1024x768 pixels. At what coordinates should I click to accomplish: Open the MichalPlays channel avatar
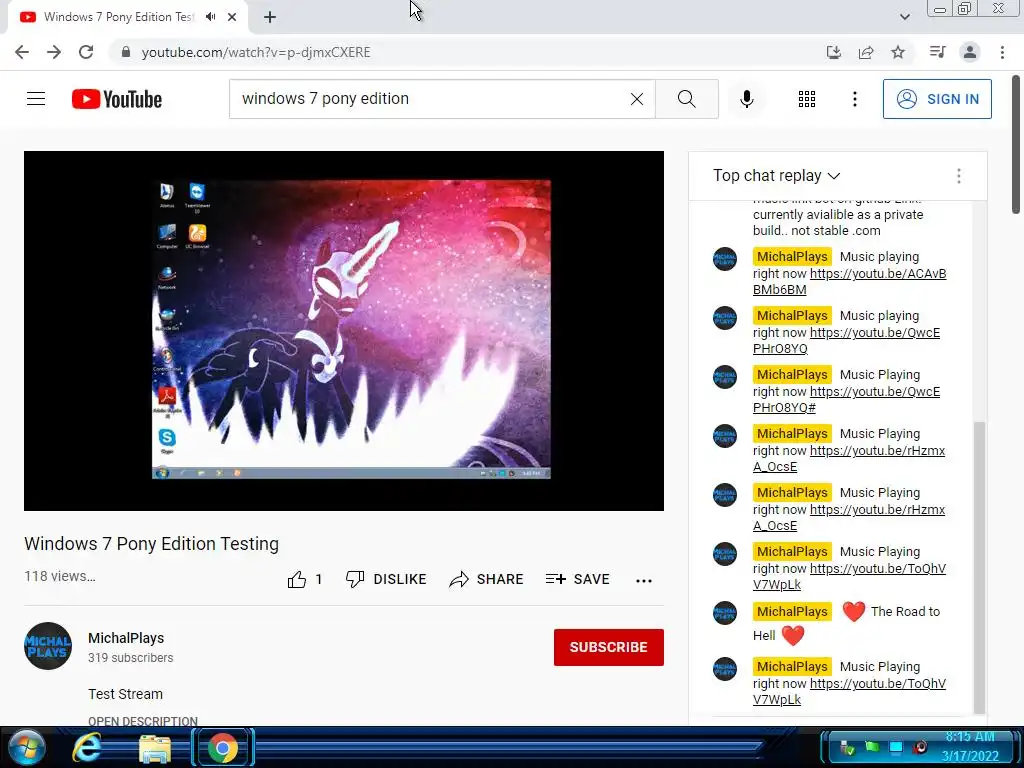tap(48, 646)
